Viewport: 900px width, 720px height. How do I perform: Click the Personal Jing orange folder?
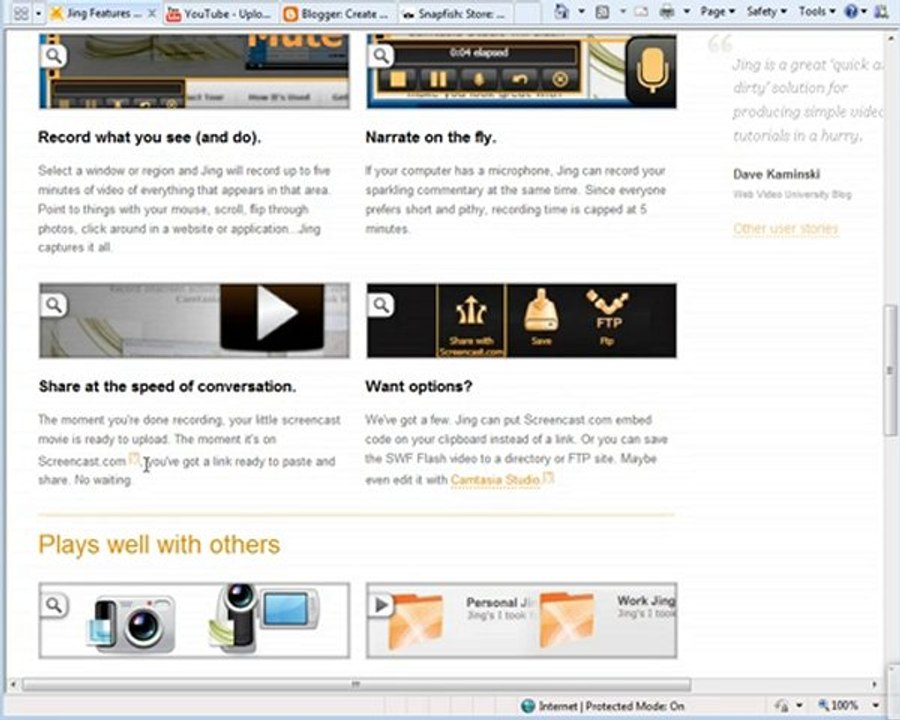pos(416,621)
